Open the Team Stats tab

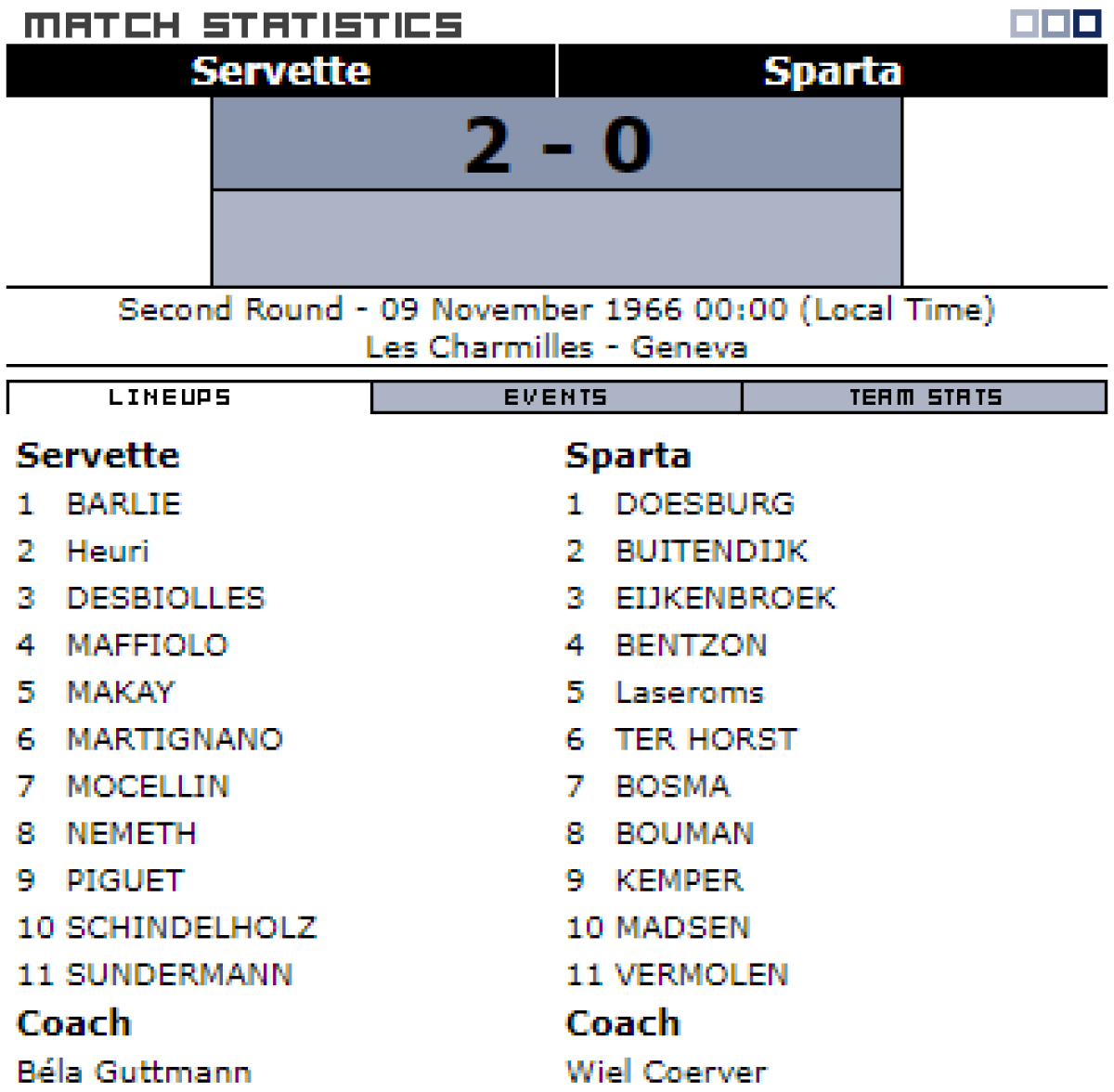click(925, 397)
